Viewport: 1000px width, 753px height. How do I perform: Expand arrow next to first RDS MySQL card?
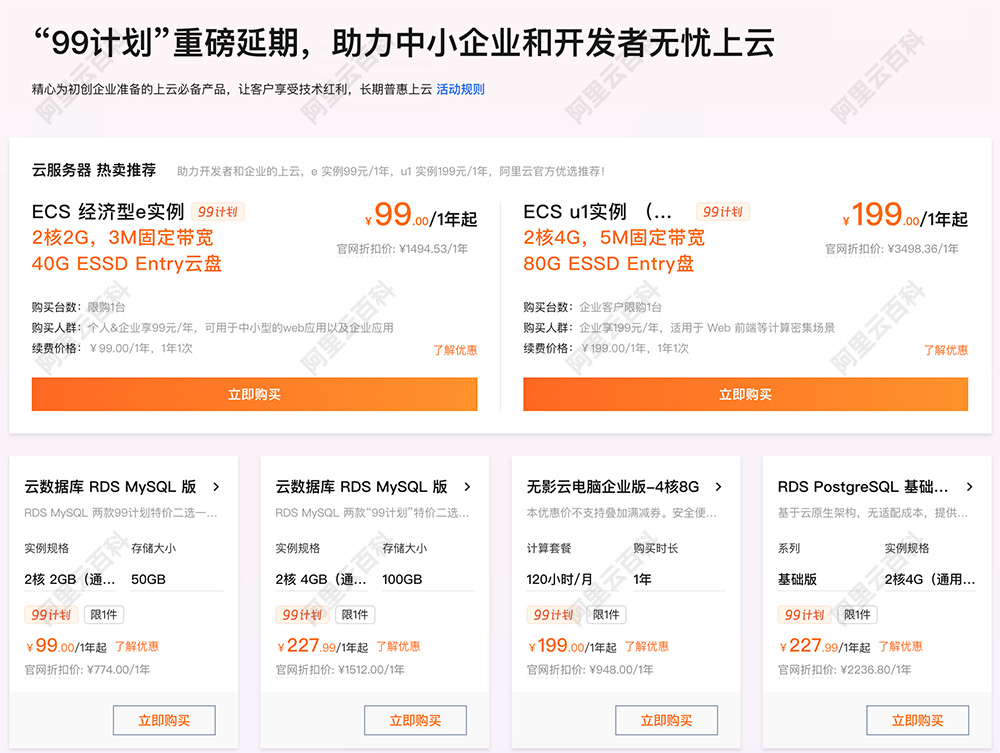click(x=216, y=487)
